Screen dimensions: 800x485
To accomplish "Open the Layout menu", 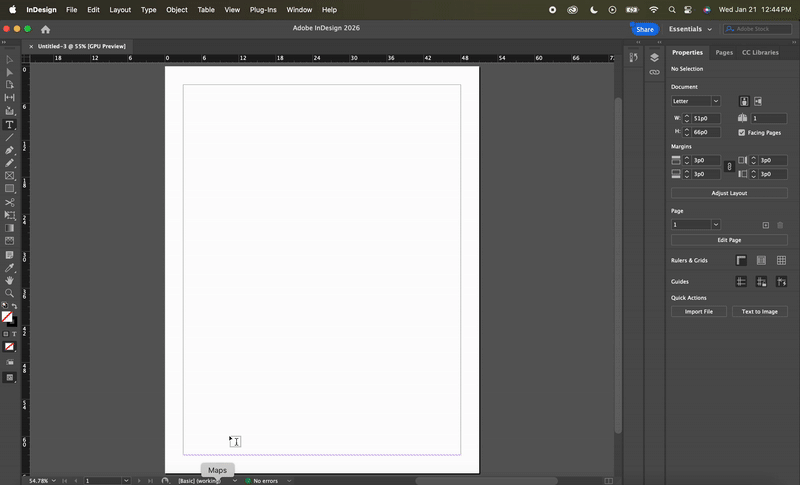I will pyautogui.click(x=120, y=10).
